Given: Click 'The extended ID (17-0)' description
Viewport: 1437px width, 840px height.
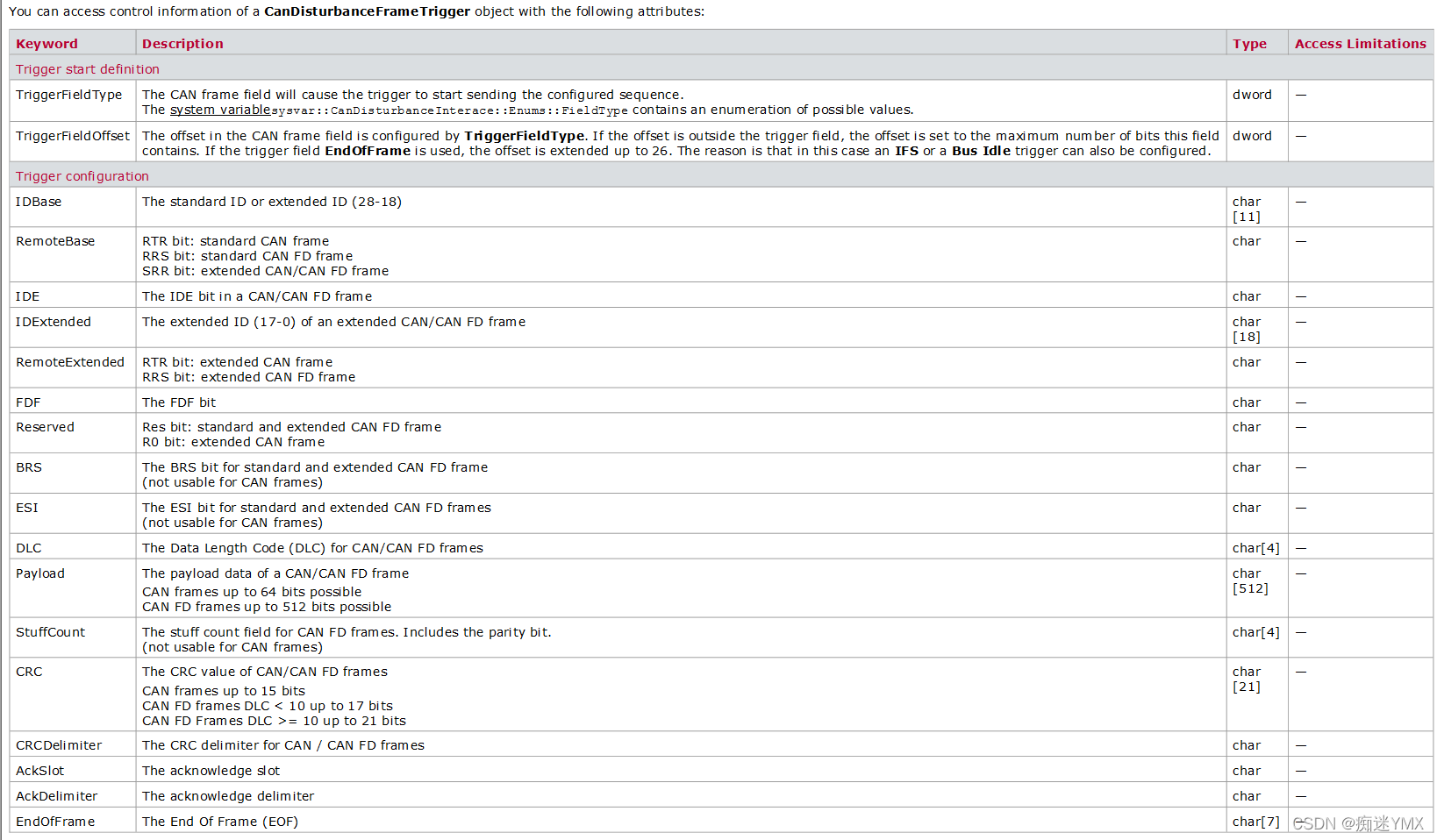Looking at the screenshot, I should coord(334,322).
